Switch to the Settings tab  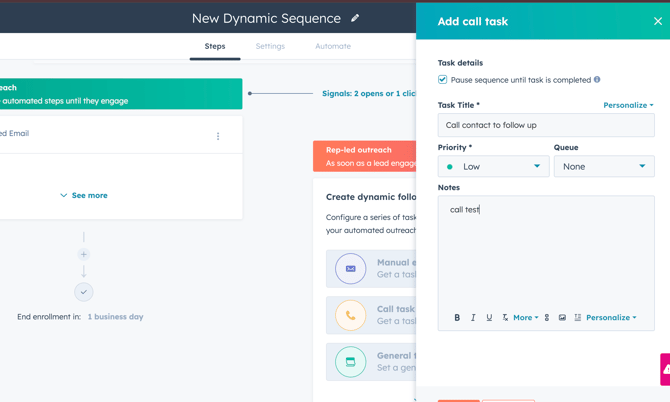pos(270,46)
